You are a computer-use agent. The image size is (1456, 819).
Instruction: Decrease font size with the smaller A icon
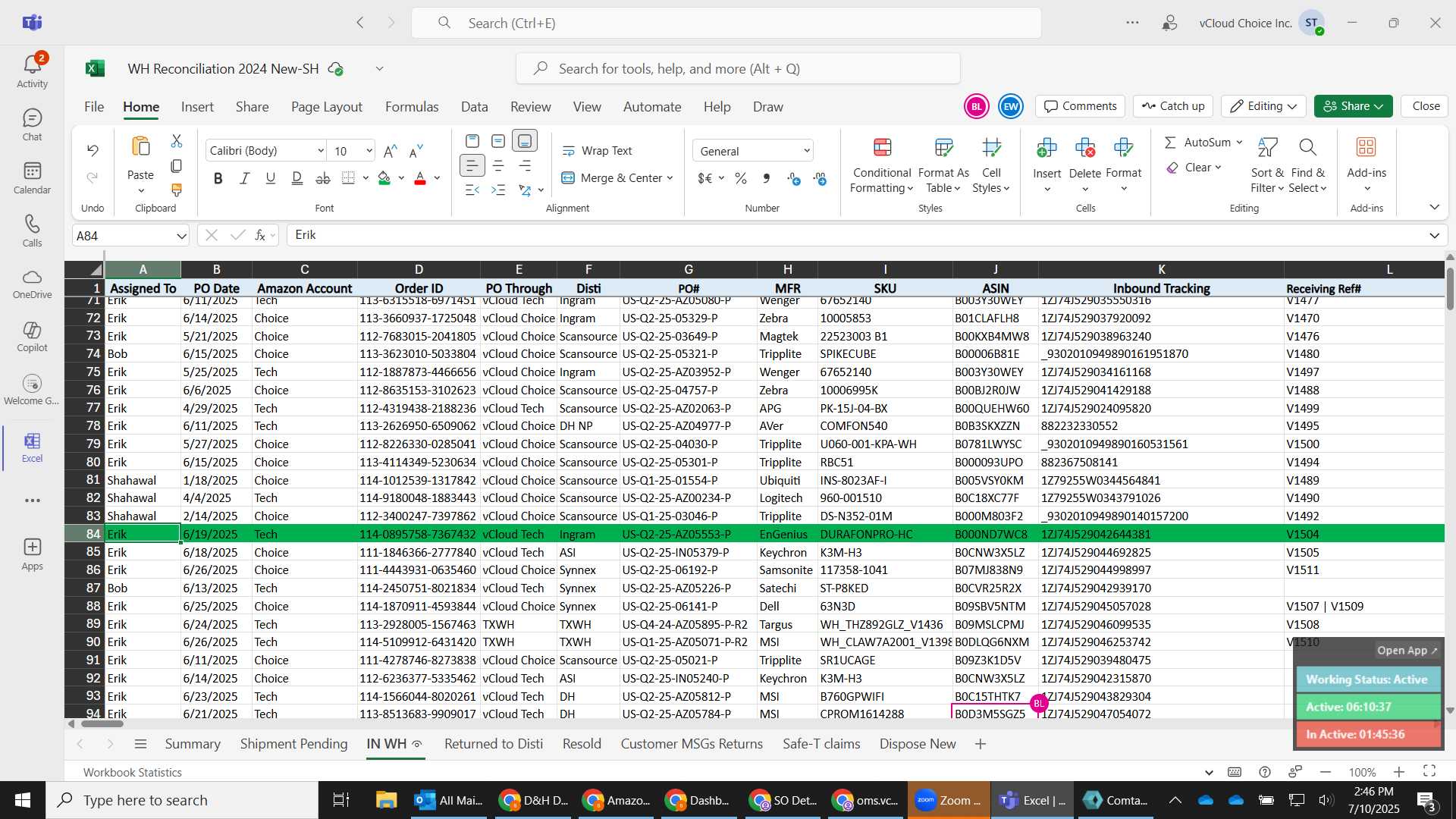pos(416,151)
